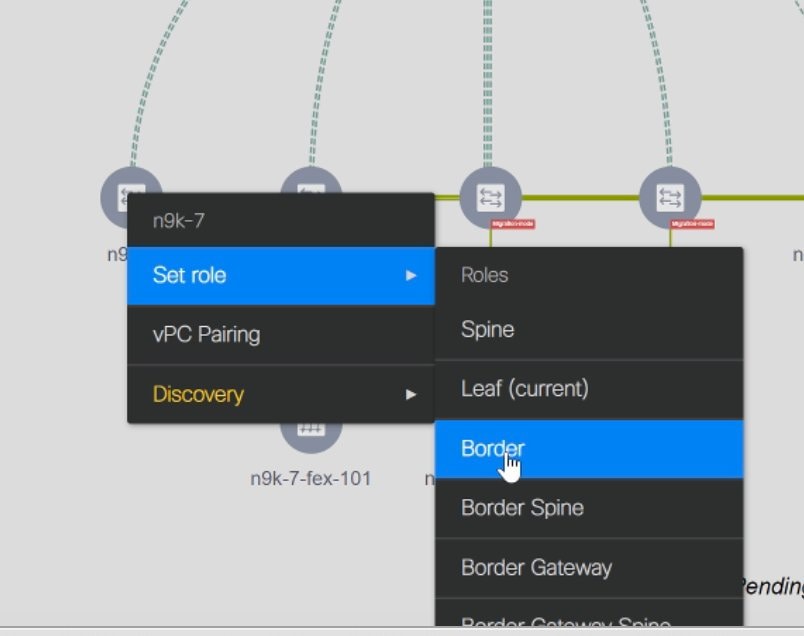Select the switch node partly hidden behind the n9k-7 menu header
Screen dimensions: 804x636
point(311,180)
